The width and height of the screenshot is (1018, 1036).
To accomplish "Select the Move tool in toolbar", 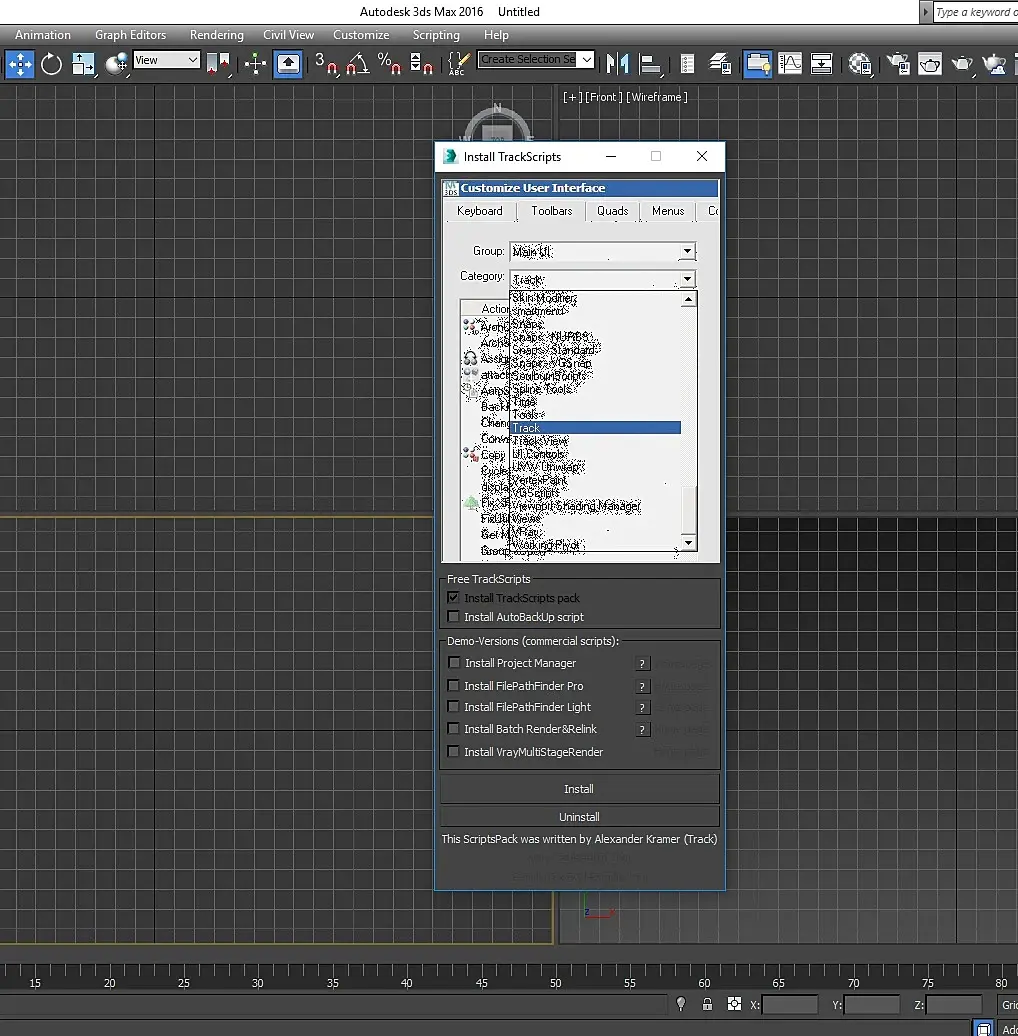I will tap(20, 64).
